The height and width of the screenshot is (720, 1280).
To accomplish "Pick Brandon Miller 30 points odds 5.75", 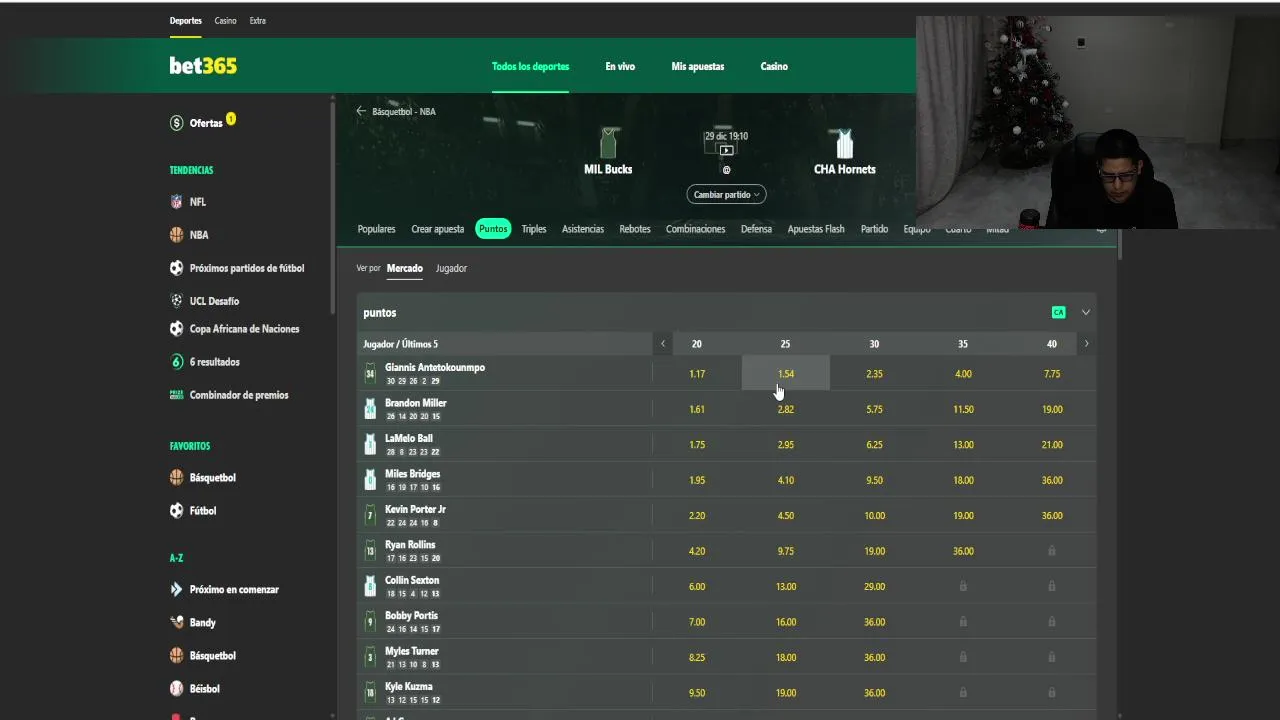I will coord(874,409).
